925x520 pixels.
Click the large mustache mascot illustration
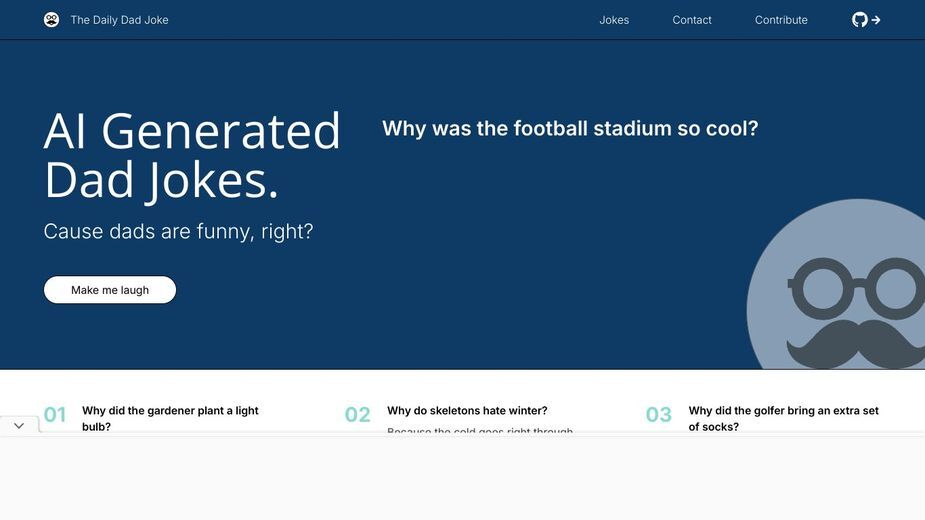coord(835,284)
